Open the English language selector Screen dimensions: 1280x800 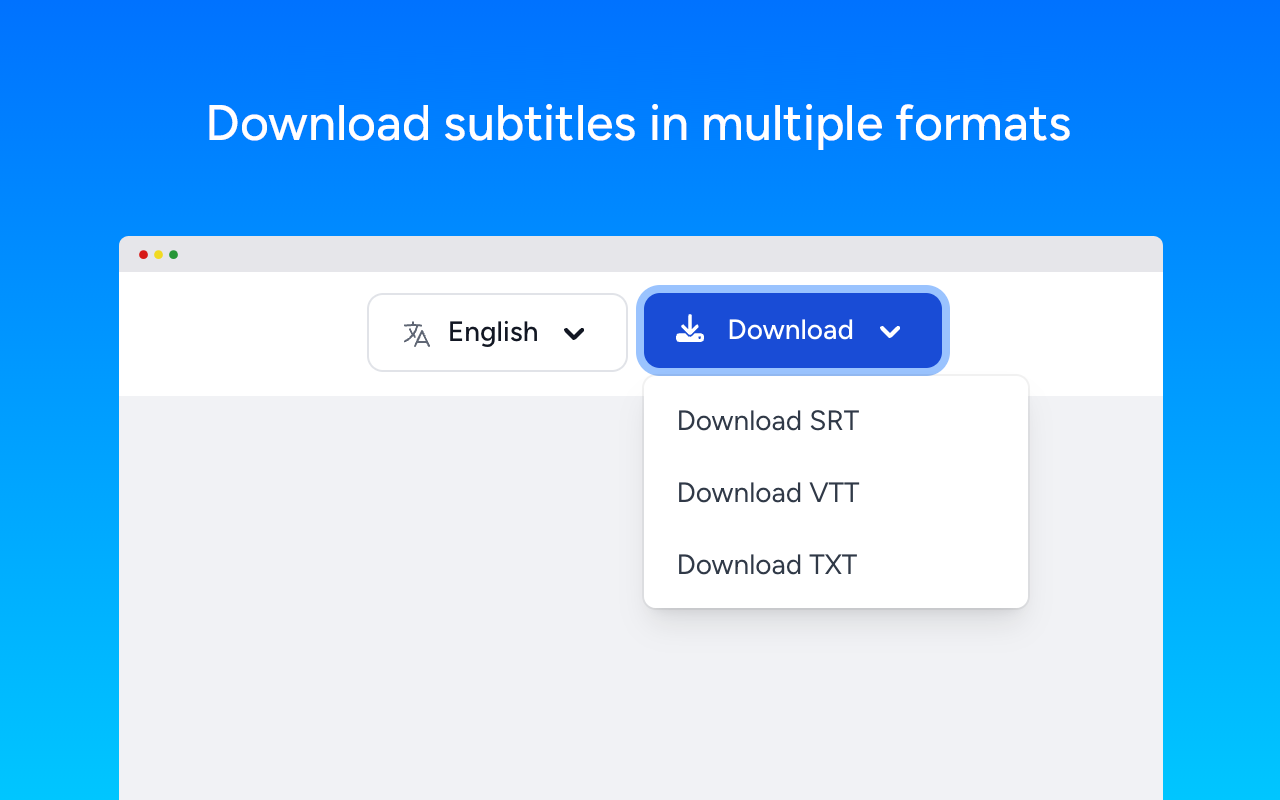[x=497, y=332]
